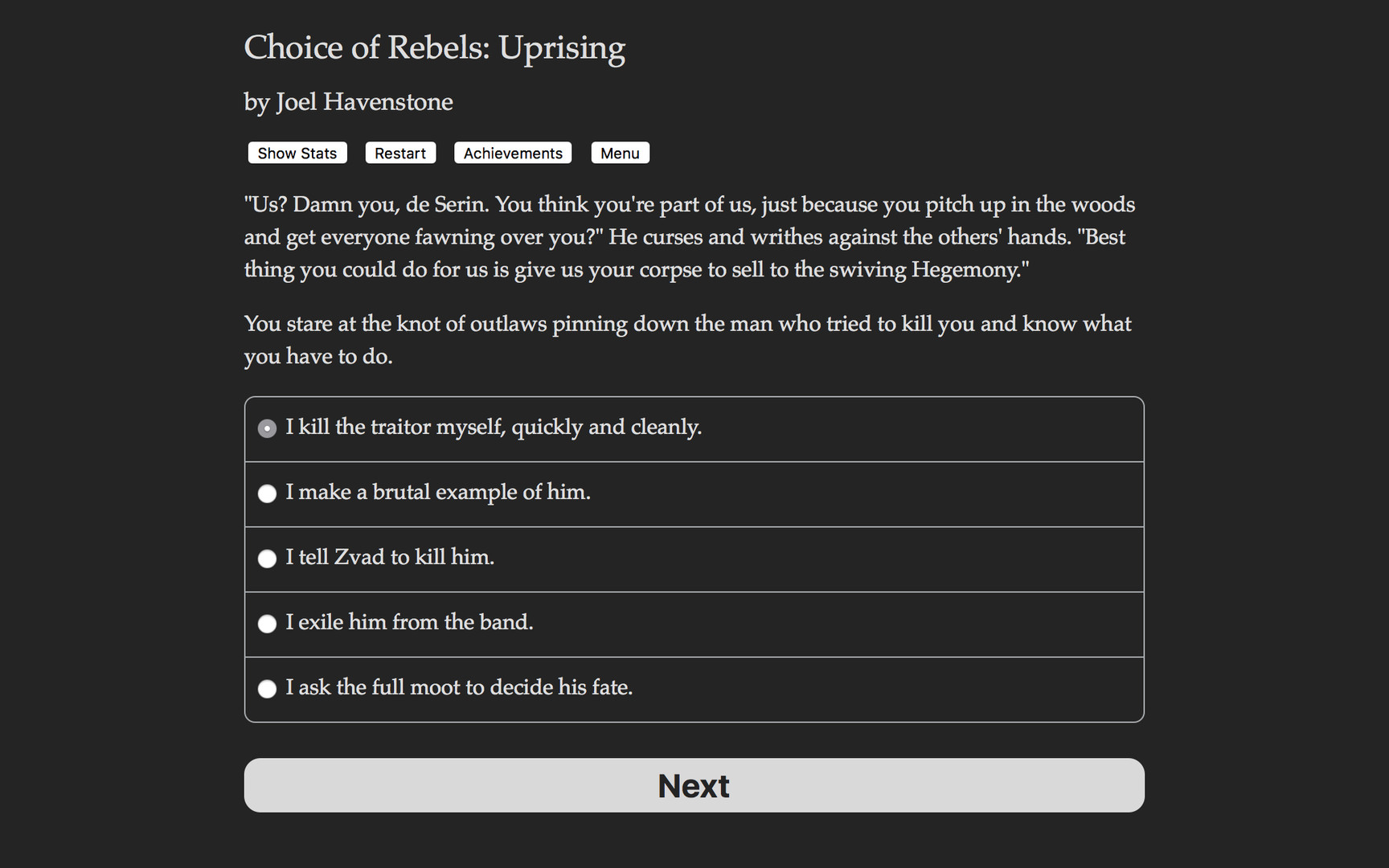Click Show Stats to check character attributes
Screen dimensions: 1389x868
(297, 153)
